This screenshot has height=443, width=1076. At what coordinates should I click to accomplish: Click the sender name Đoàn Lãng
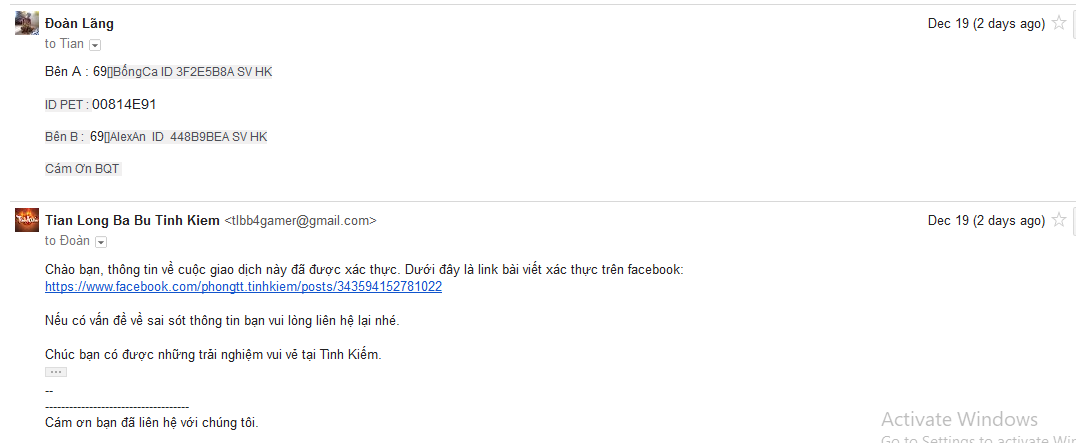click(80, 23)
